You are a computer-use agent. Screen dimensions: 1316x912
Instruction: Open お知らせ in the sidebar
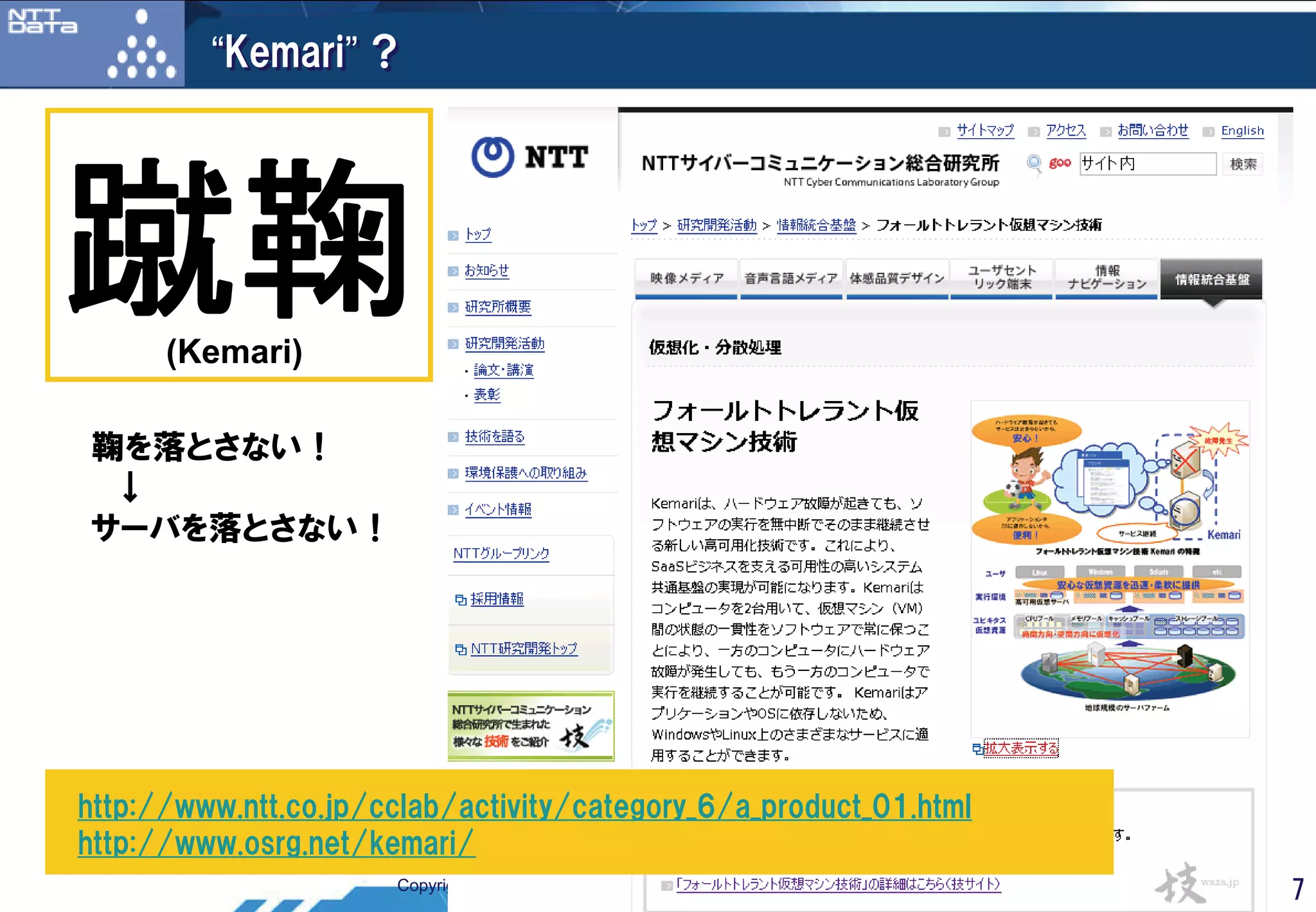[486, 271]
